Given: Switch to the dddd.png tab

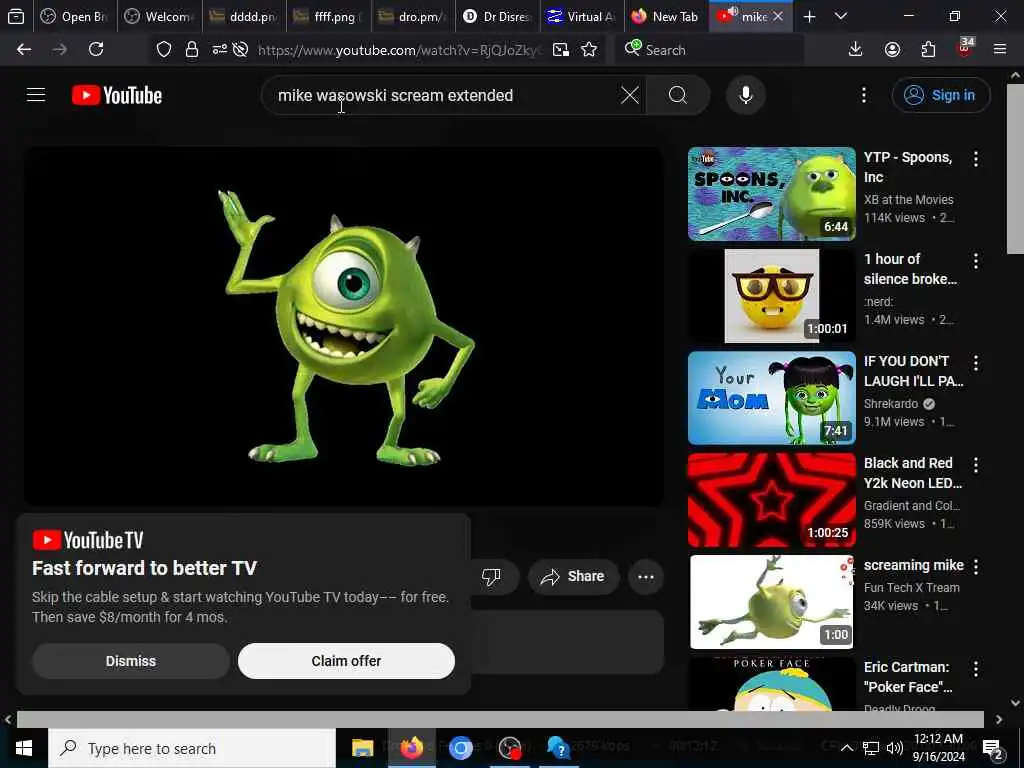Looking at the screenshot, I should pos(244,16).
